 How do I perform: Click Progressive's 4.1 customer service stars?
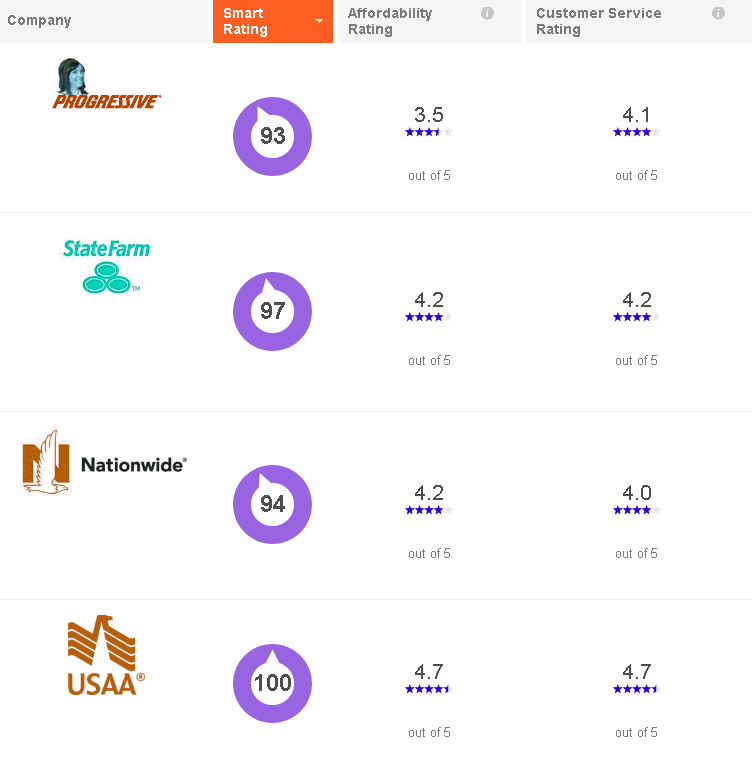pos(636,132)
